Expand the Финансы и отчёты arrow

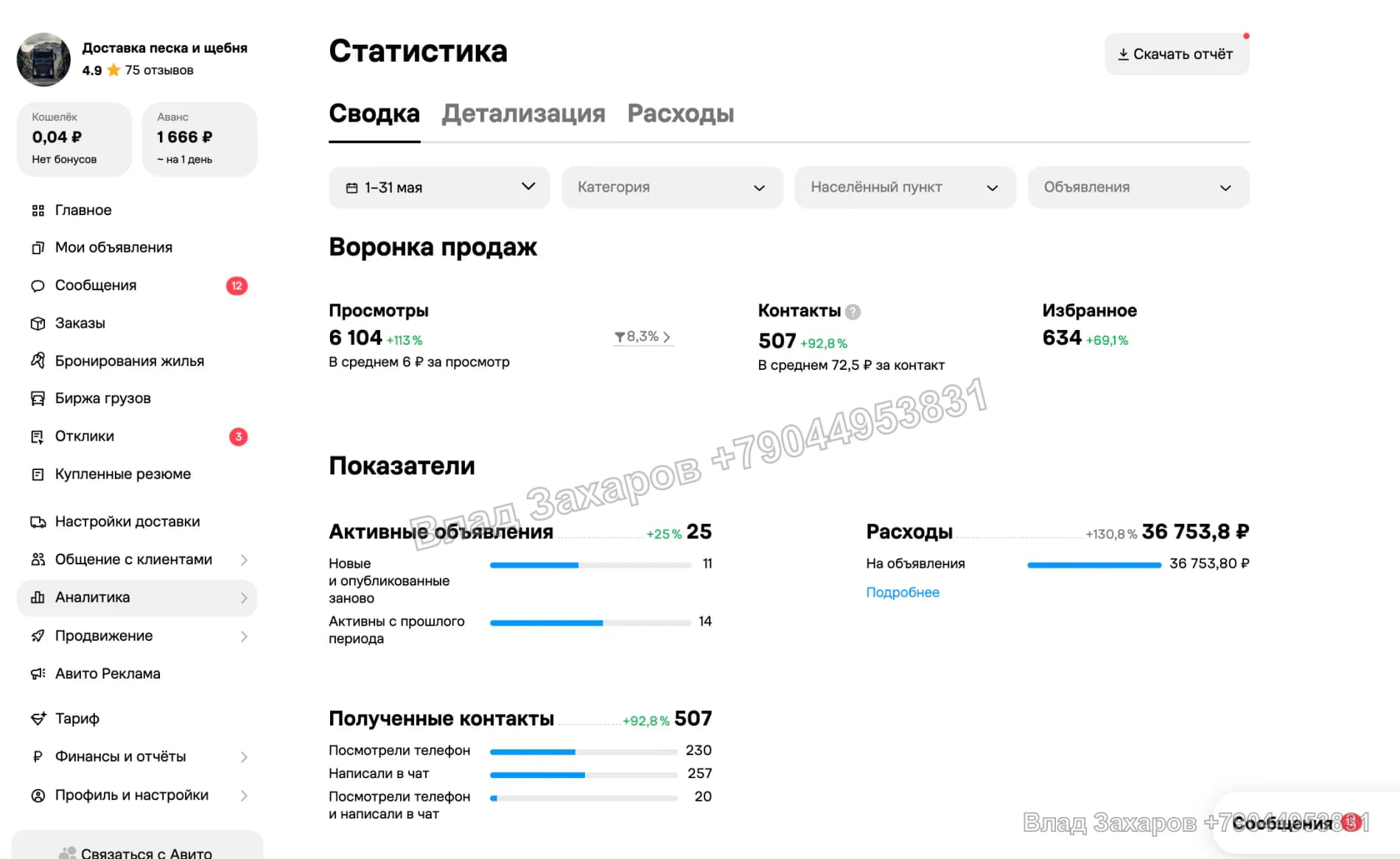(x=244, y=757)
